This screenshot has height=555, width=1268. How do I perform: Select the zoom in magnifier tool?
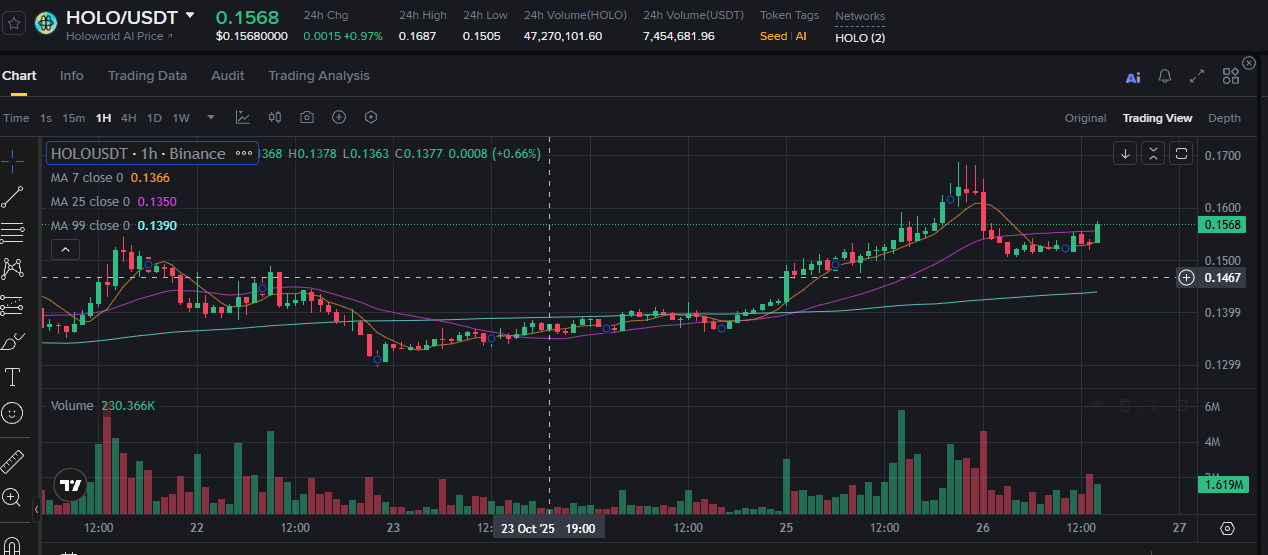13,497
